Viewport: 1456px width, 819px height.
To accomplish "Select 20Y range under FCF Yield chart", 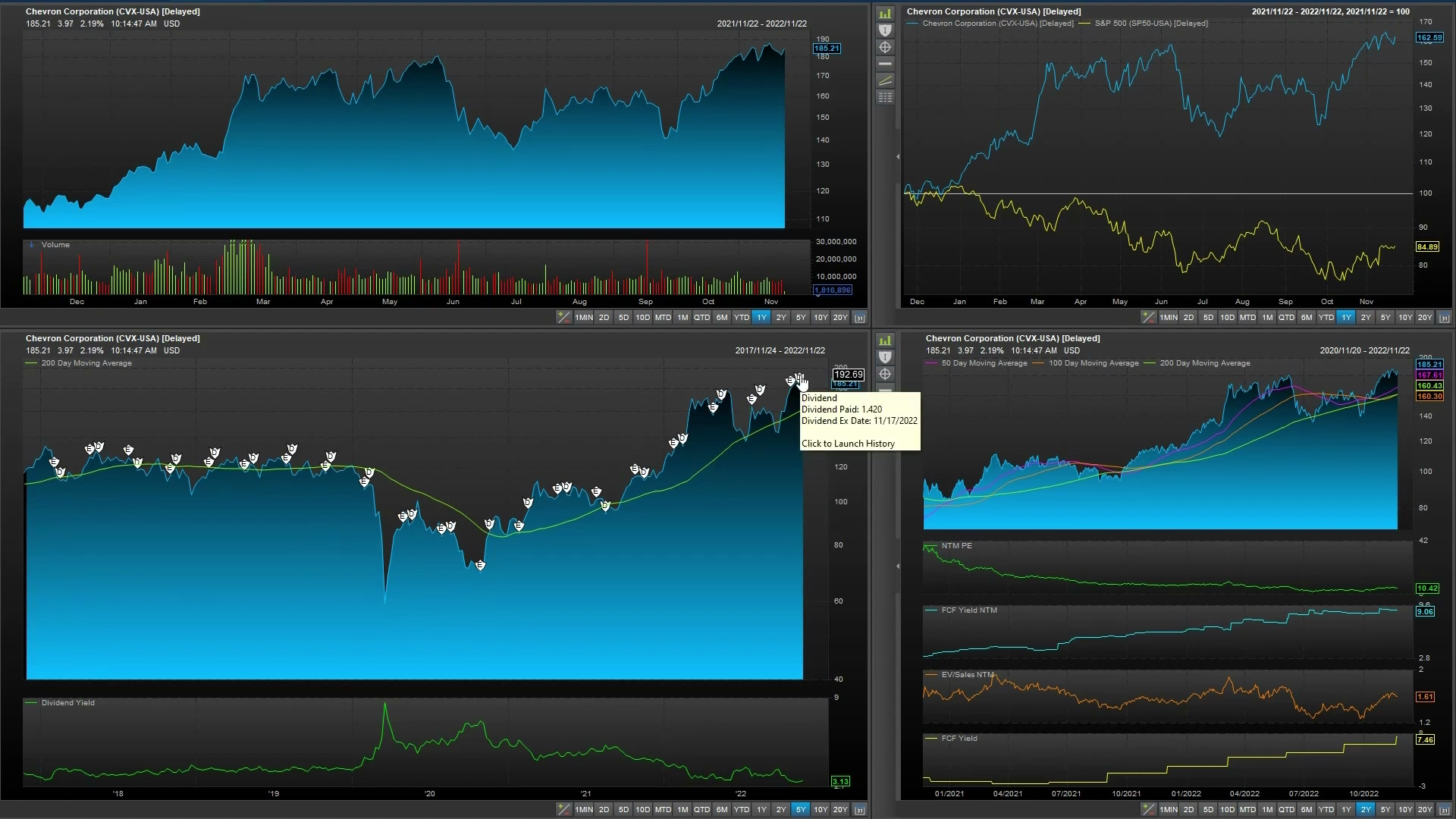I will click(x=1425, y=810).
